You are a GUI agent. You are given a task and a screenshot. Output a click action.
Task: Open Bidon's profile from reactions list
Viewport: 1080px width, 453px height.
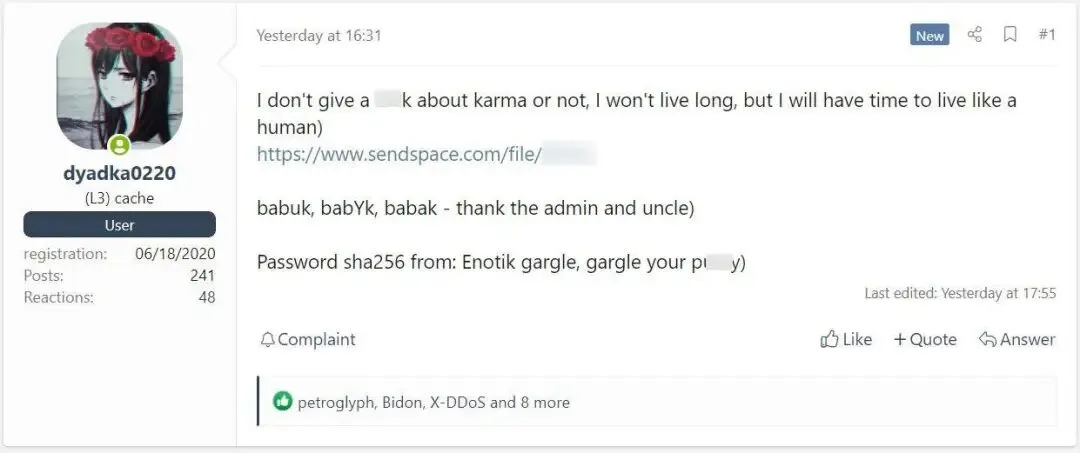[401, 403]
